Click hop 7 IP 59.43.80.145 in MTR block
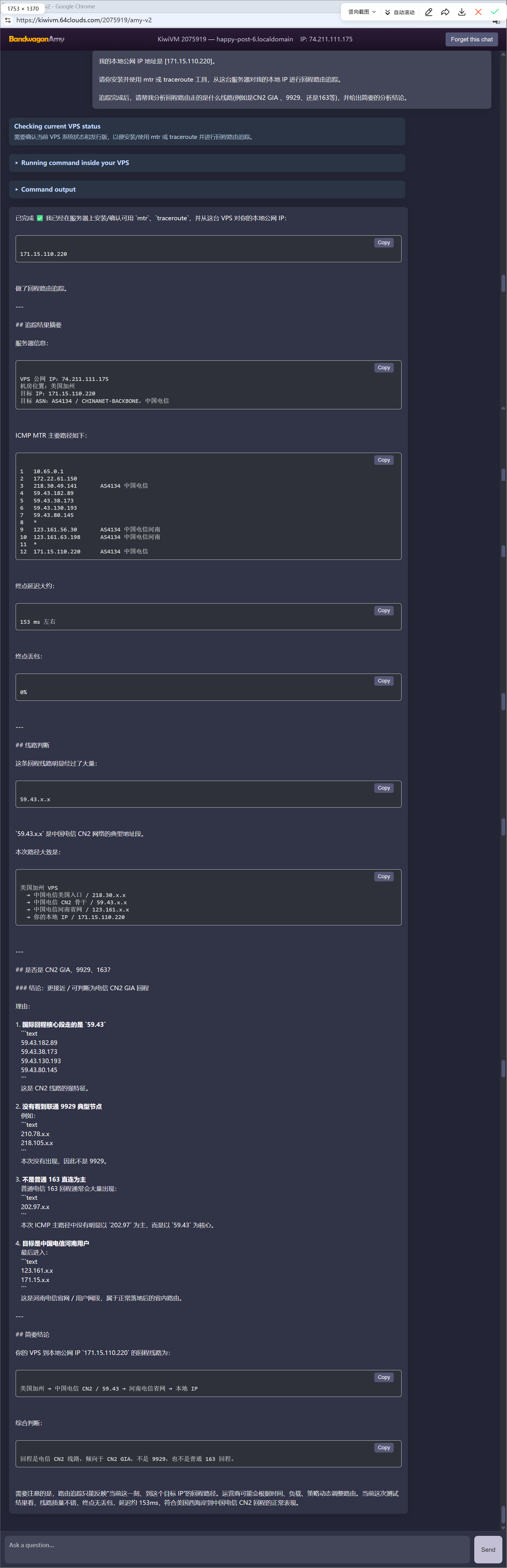The height and width of the screenshot is (1568, 507). [54, 515]
